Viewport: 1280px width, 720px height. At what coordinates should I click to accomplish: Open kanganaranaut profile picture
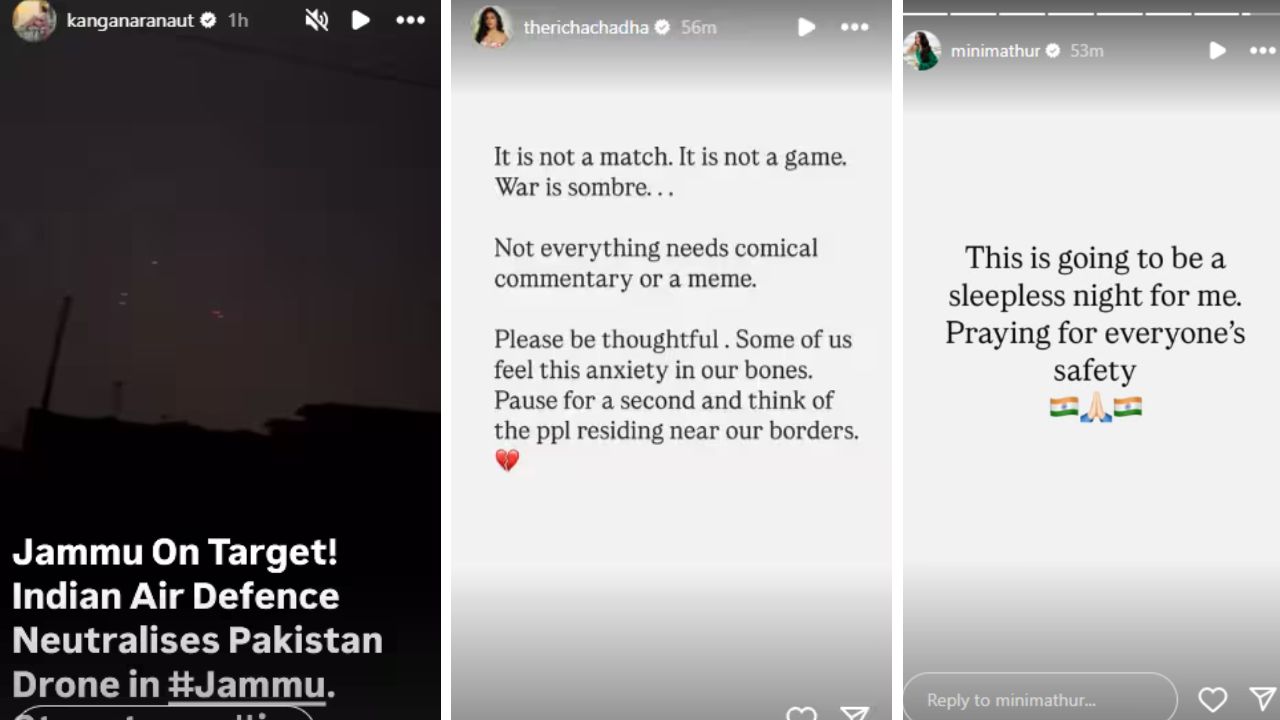click(33, 20)
